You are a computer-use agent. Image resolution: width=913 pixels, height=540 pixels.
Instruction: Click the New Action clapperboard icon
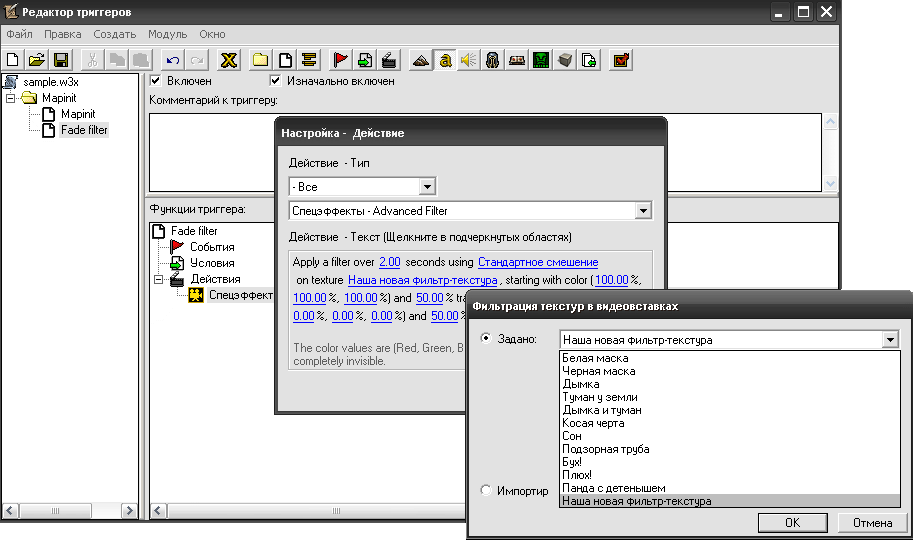click(389, 60)
